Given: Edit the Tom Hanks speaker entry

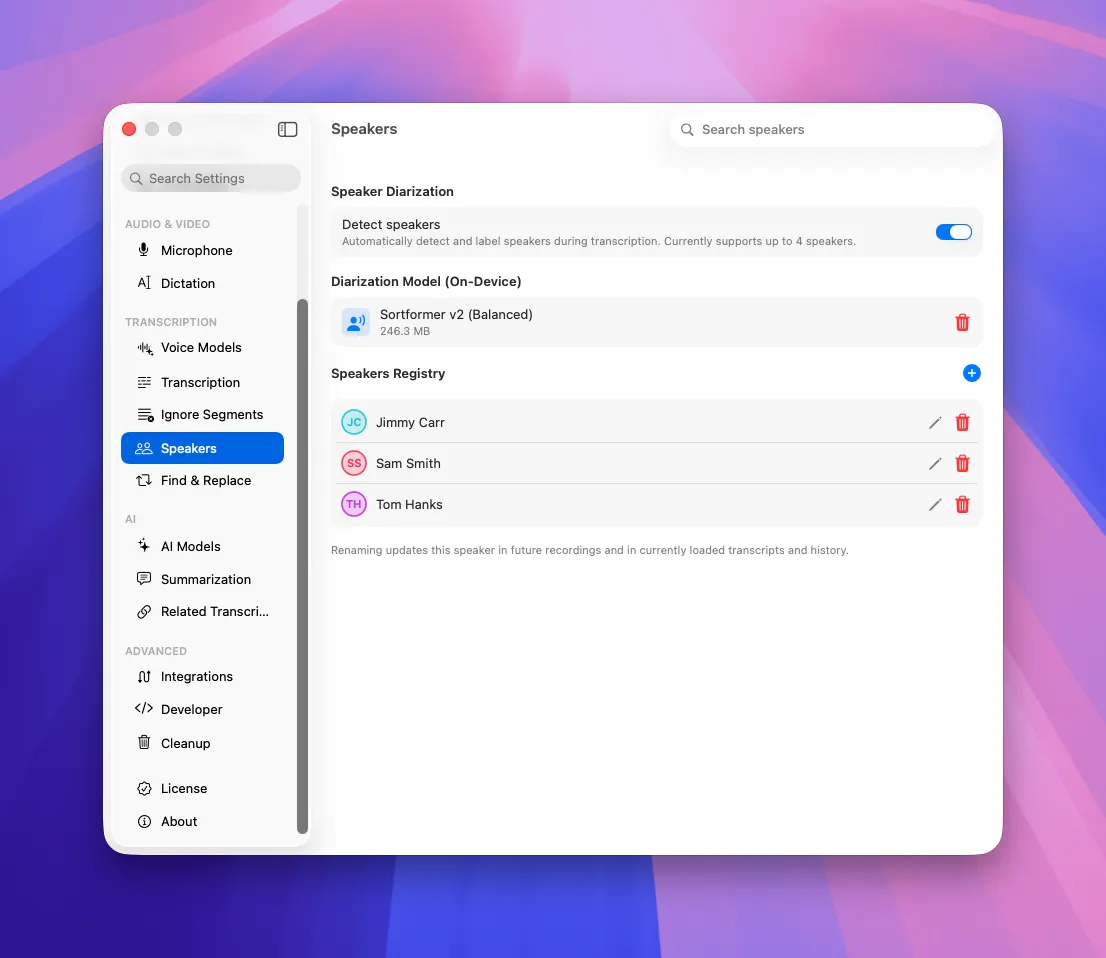Looking at the screenshot, I should (x=935, y=504).
